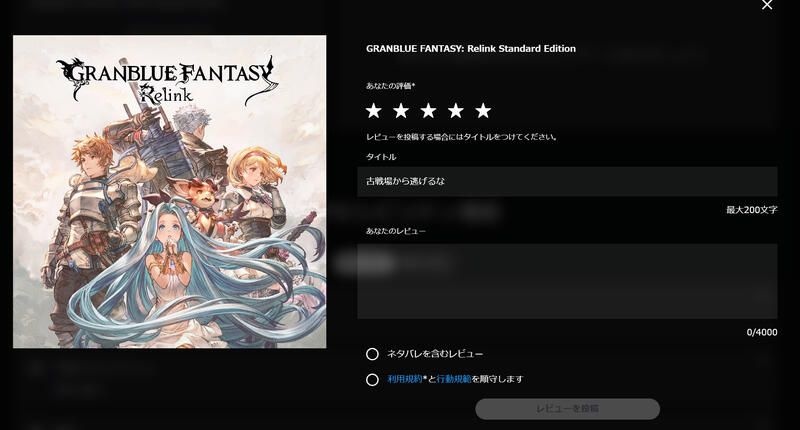Viewport: 800px width, 430px height.
Task: Select the Granblue Fantasy Relink cover art
Action: pyautogui.click(x=169, y=192)
